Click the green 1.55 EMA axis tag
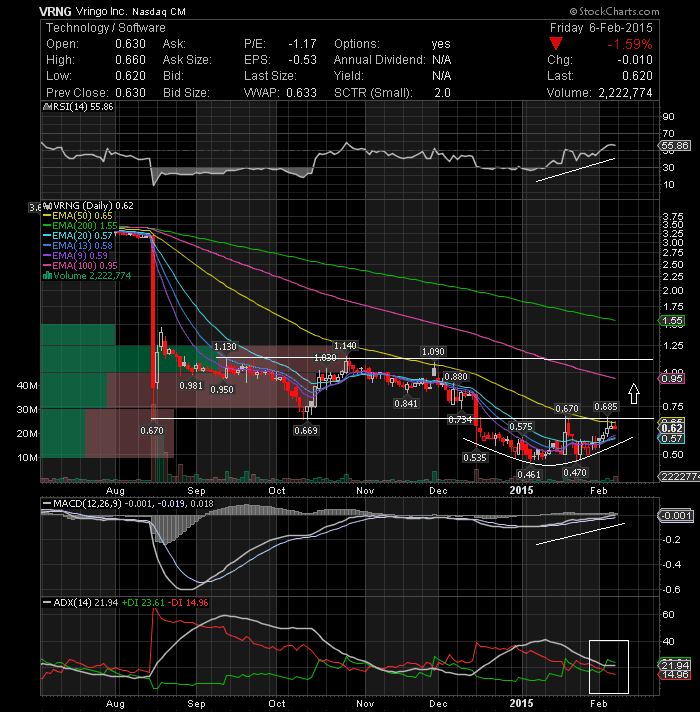The image size is (700, 712). 672,321
